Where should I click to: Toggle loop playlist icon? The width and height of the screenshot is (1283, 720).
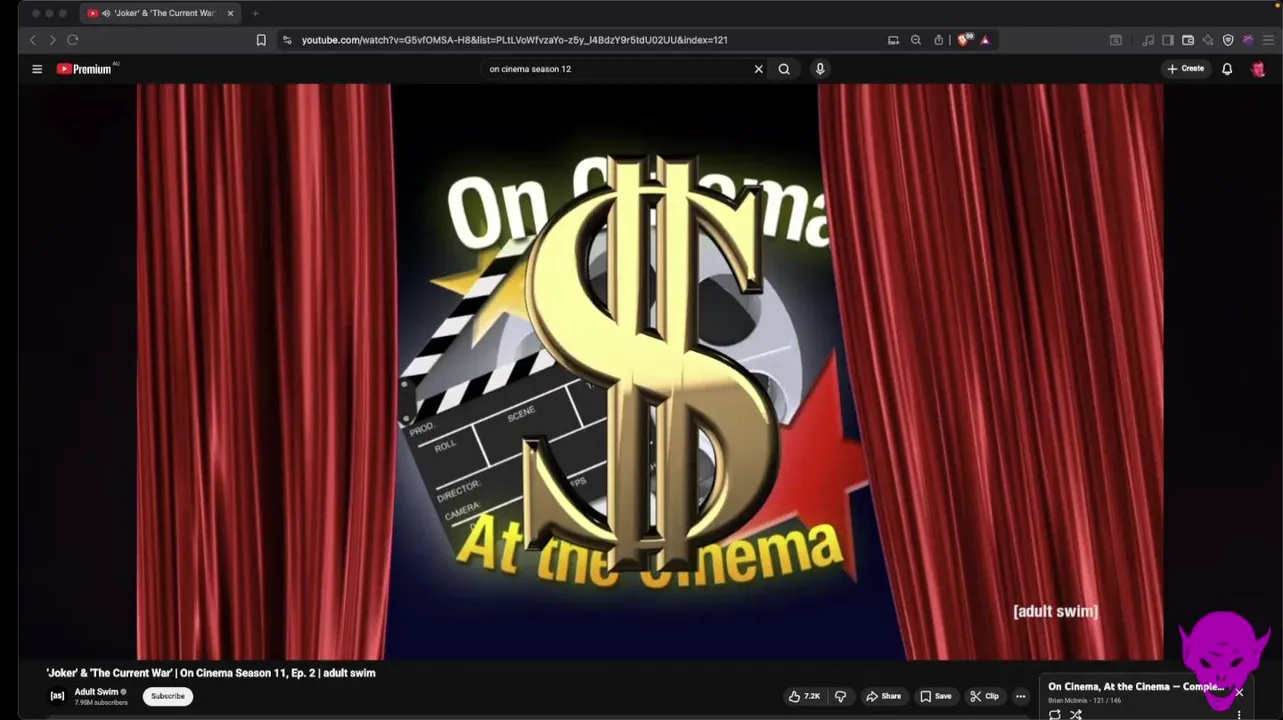(x=1054, y=714)
